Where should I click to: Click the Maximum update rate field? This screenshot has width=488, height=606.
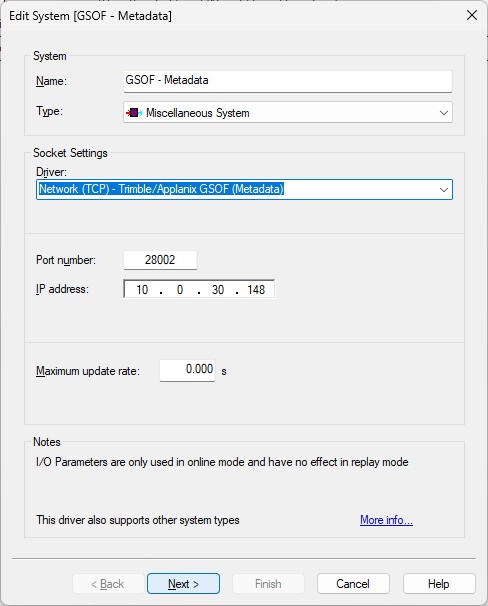point(187,370)
